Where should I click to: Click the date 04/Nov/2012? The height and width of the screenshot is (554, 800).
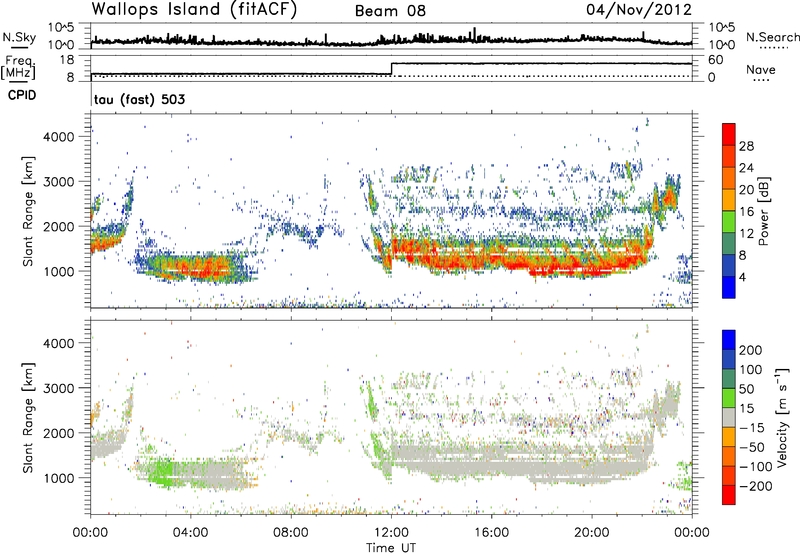coord(639,10)
